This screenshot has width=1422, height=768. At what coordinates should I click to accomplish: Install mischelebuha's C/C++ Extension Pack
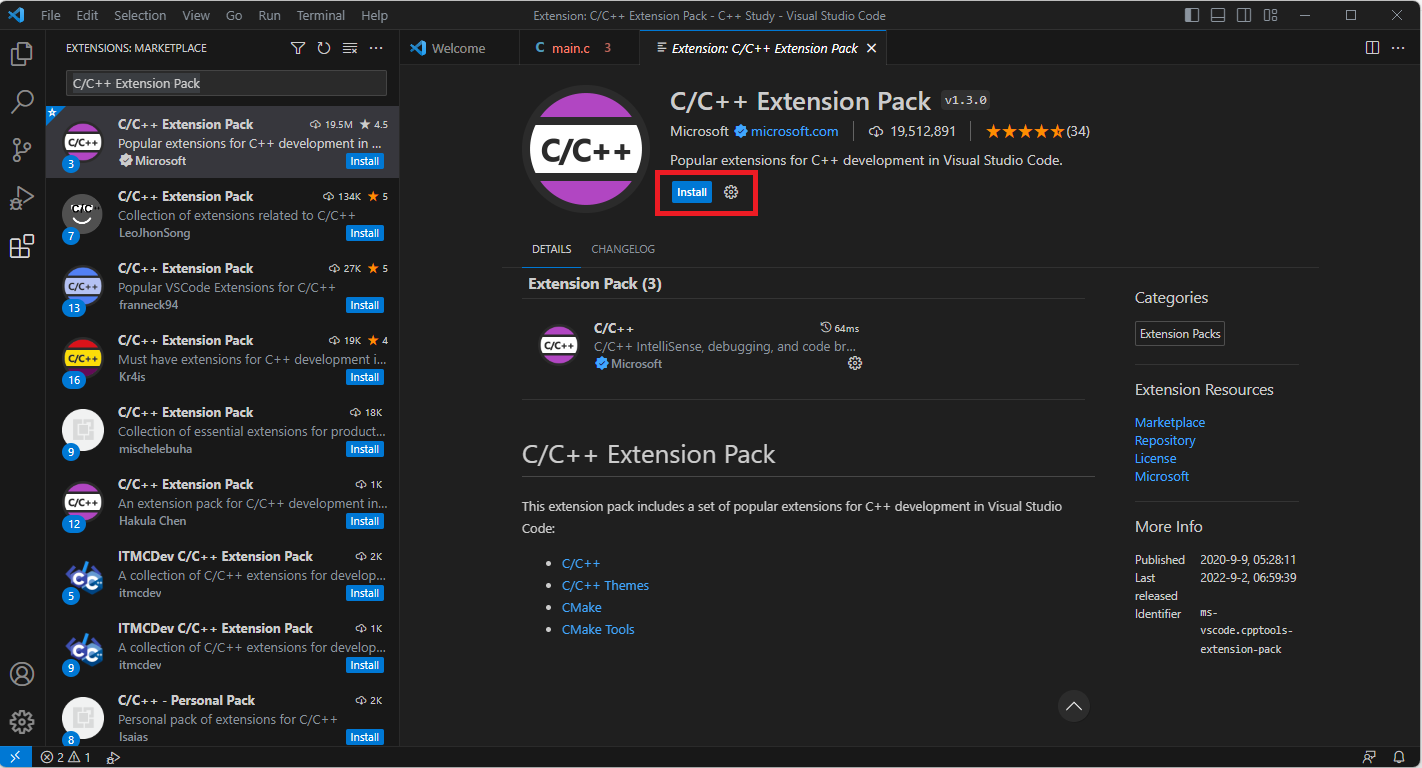pos(364,449)
